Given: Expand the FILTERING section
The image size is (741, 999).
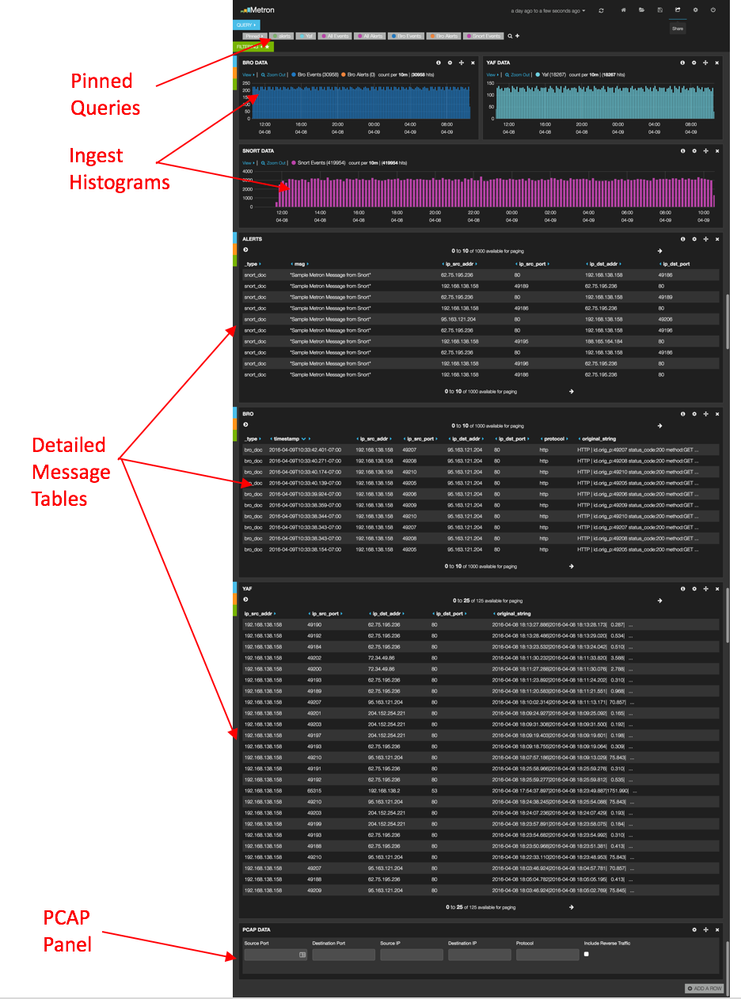Looking at the screenshot, I should 253,47.
